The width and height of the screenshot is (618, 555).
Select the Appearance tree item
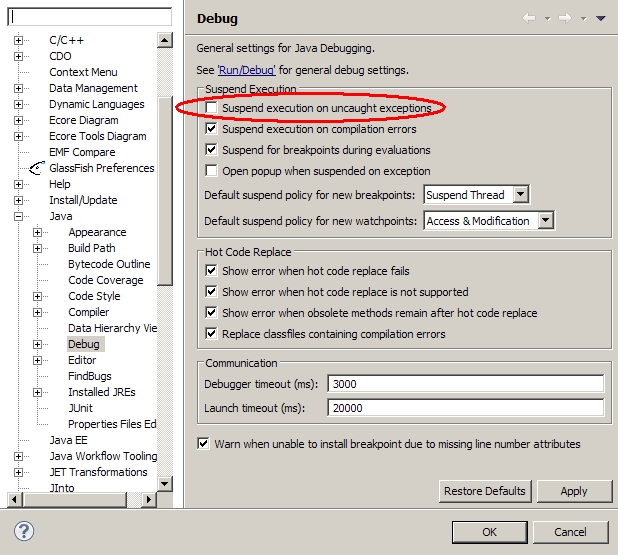(97, 232)
